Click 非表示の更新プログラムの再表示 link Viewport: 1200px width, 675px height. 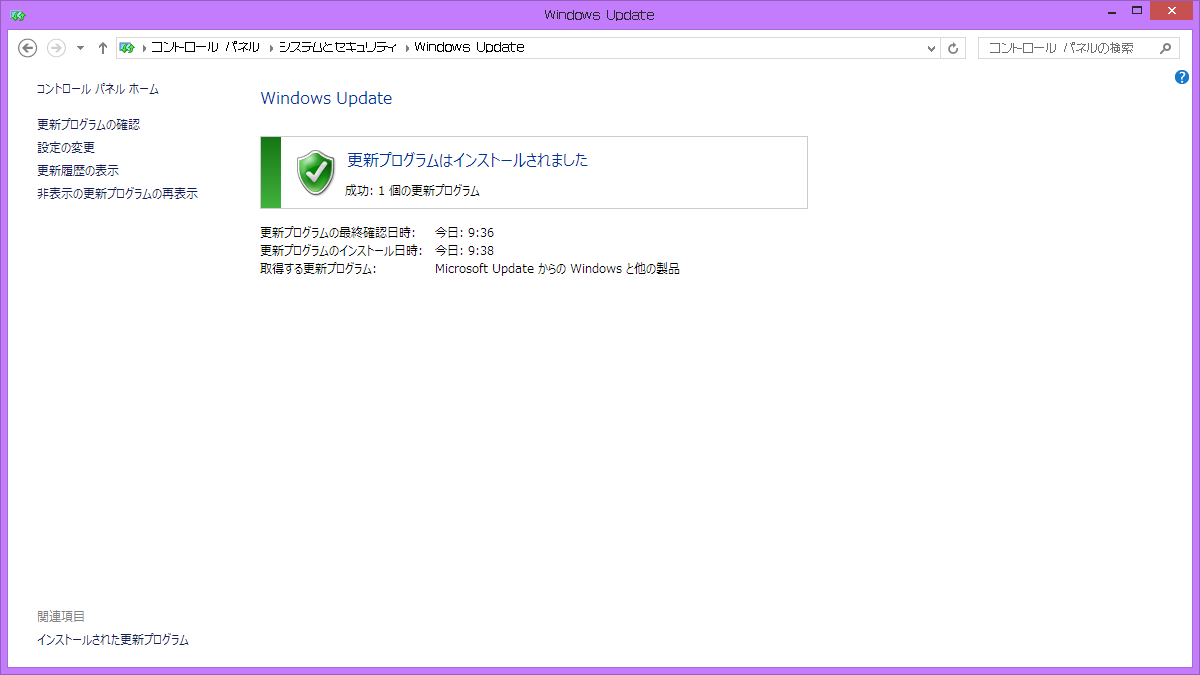[x=117, y=194]
